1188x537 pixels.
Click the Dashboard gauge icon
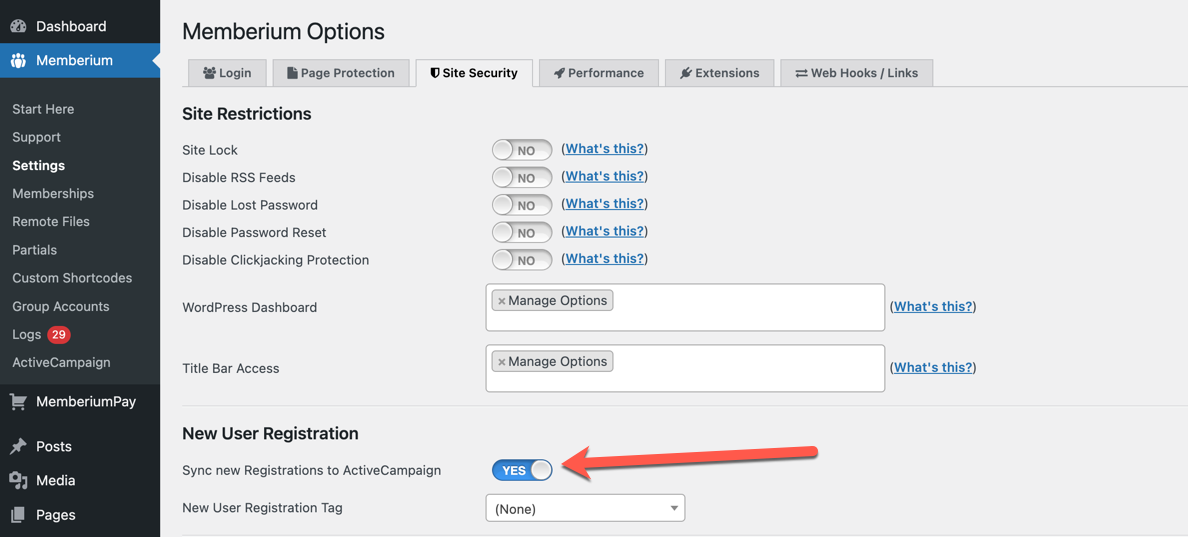click(18, 27)
